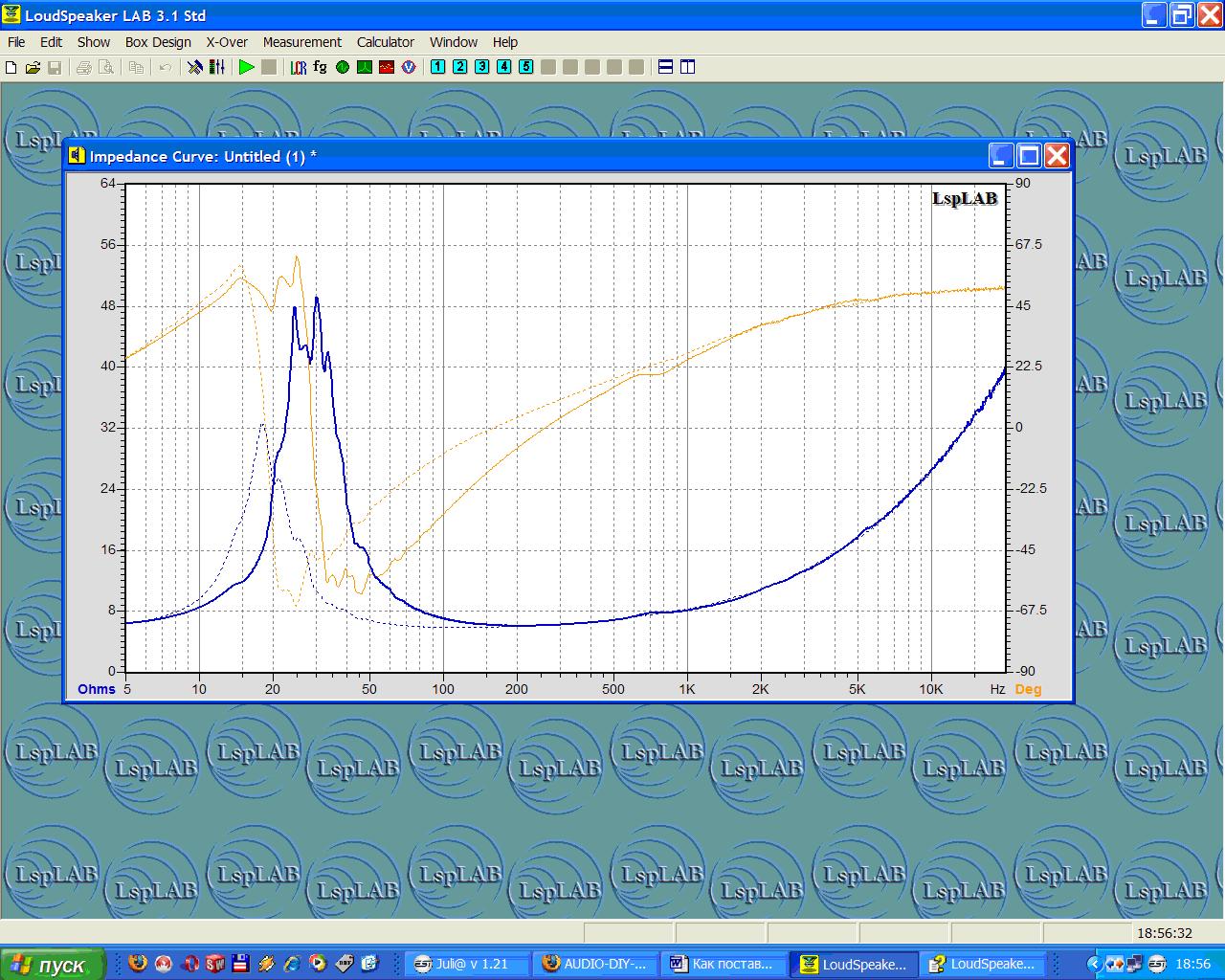Click the LspLAB logo inside the graph
This screenshot has height=980, width=1225.
click(x=965, y=198)
